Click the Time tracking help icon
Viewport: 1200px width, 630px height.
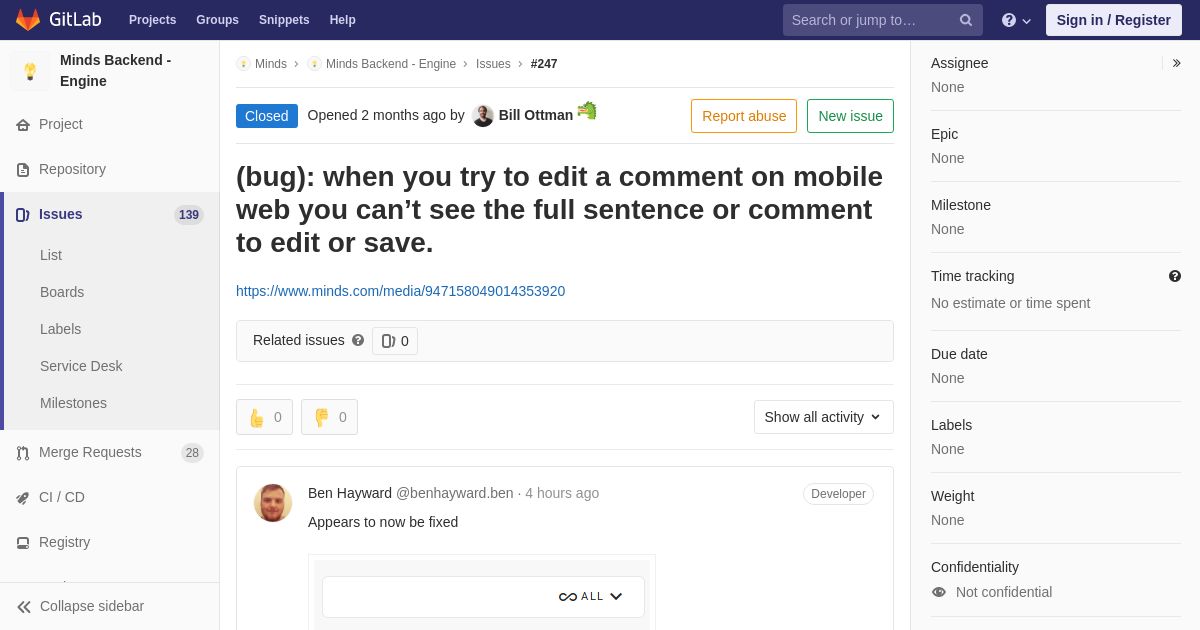[x=1175, y=276]
